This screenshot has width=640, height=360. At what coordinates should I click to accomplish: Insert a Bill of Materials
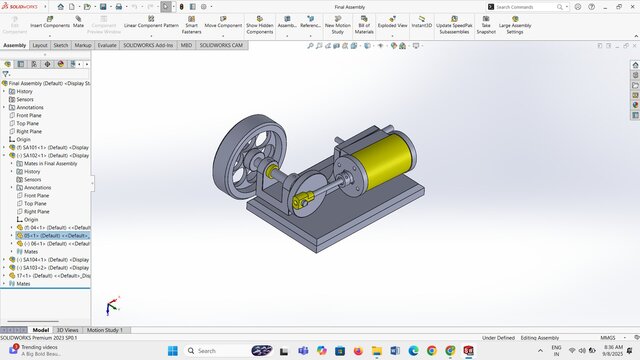pyautogui.click(x=364, y=25)
